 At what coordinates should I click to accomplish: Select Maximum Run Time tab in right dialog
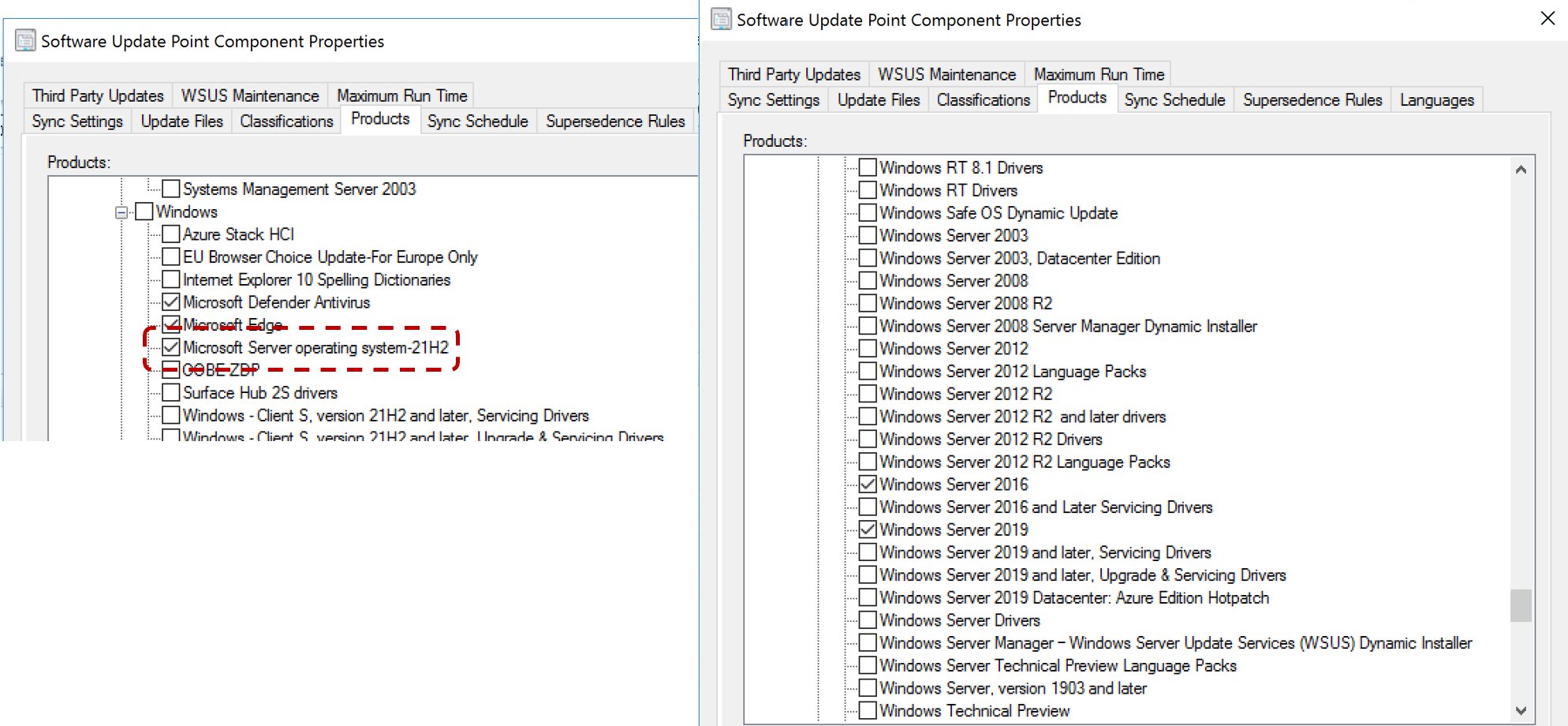coord(1099,74)
